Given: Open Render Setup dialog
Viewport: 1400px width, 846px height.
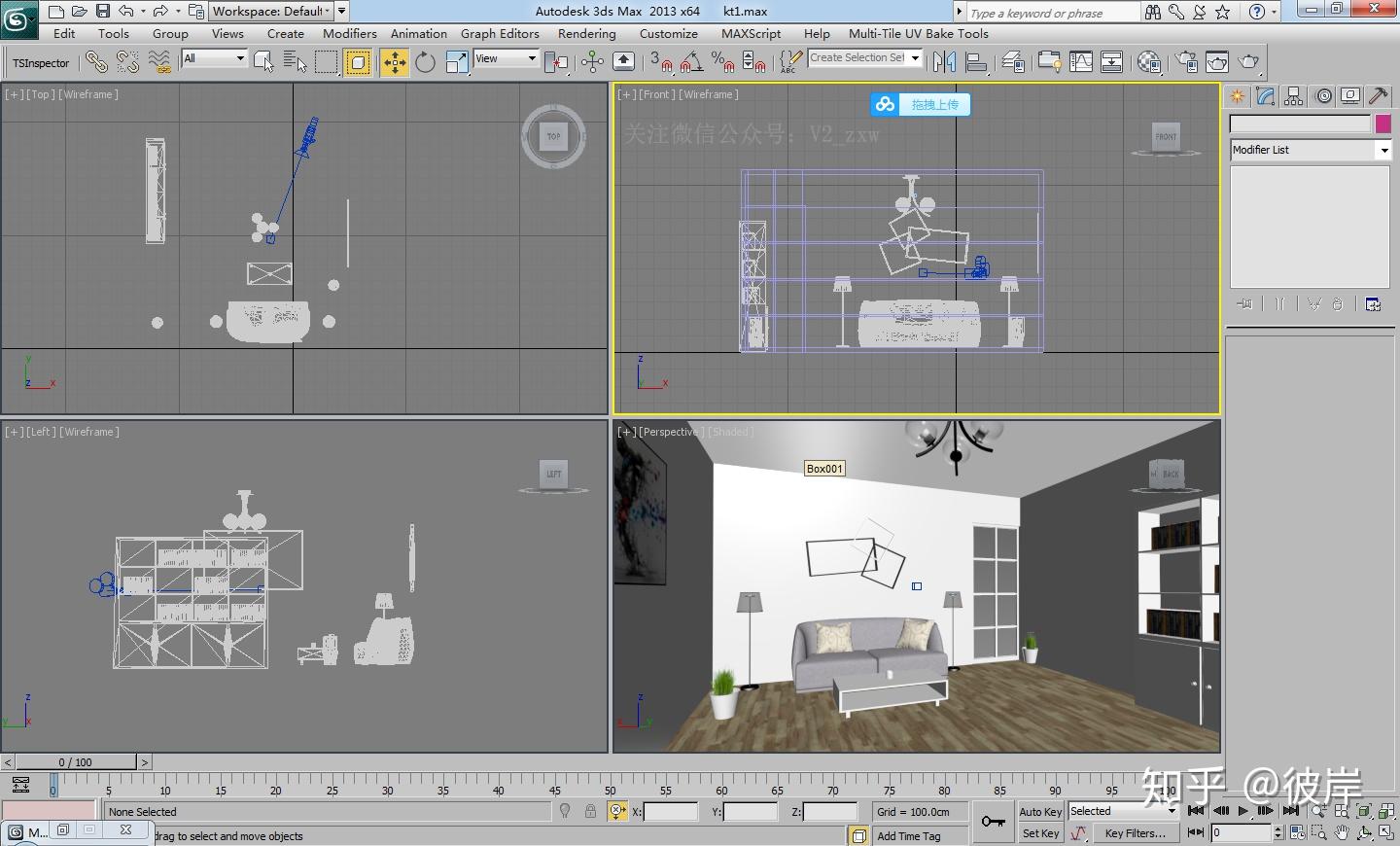Looking at the screenshot, I should tap(1186, 62).
